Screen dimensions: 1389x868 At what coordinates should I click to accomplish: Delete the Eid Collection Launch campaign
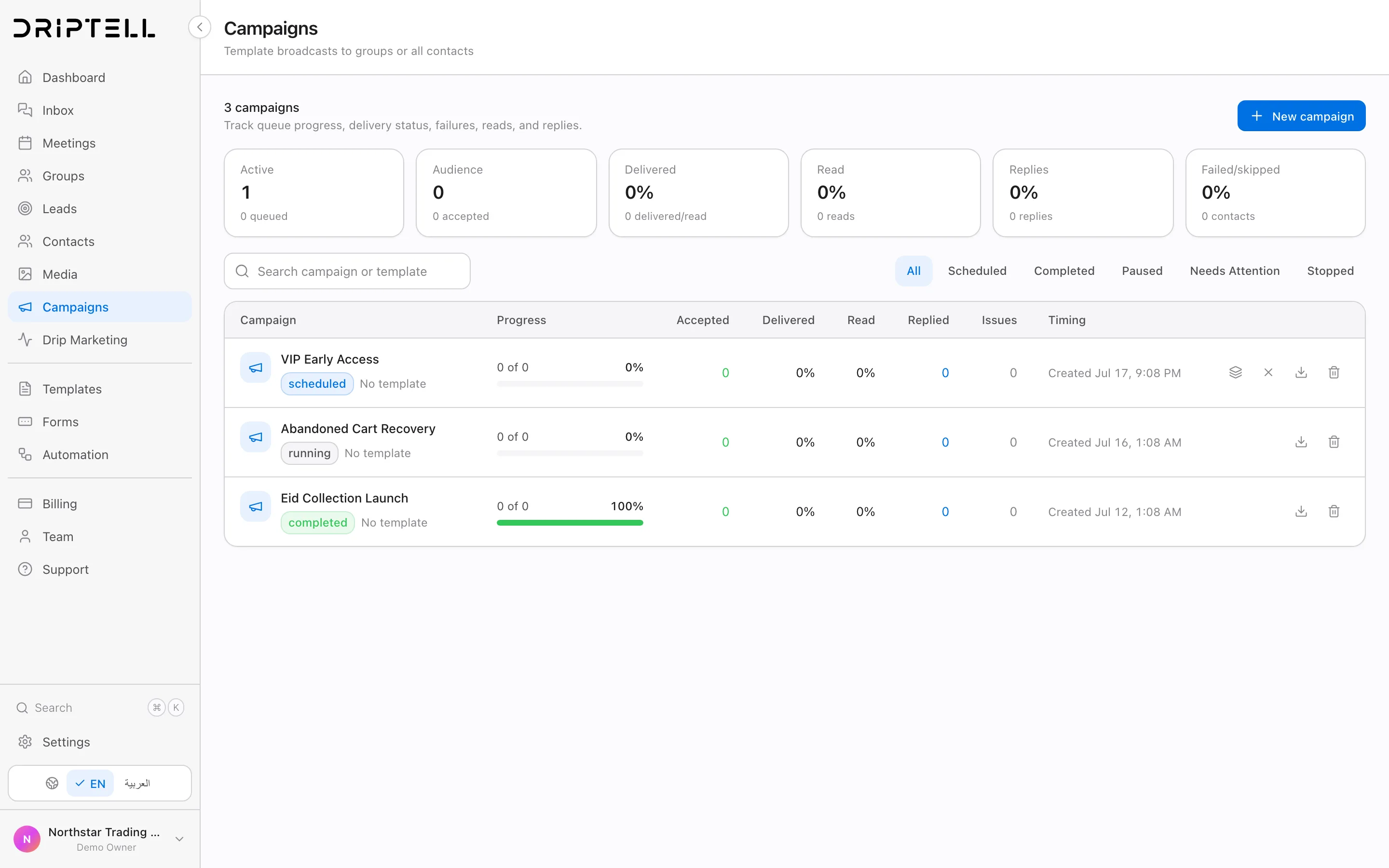pos(1334,512)
